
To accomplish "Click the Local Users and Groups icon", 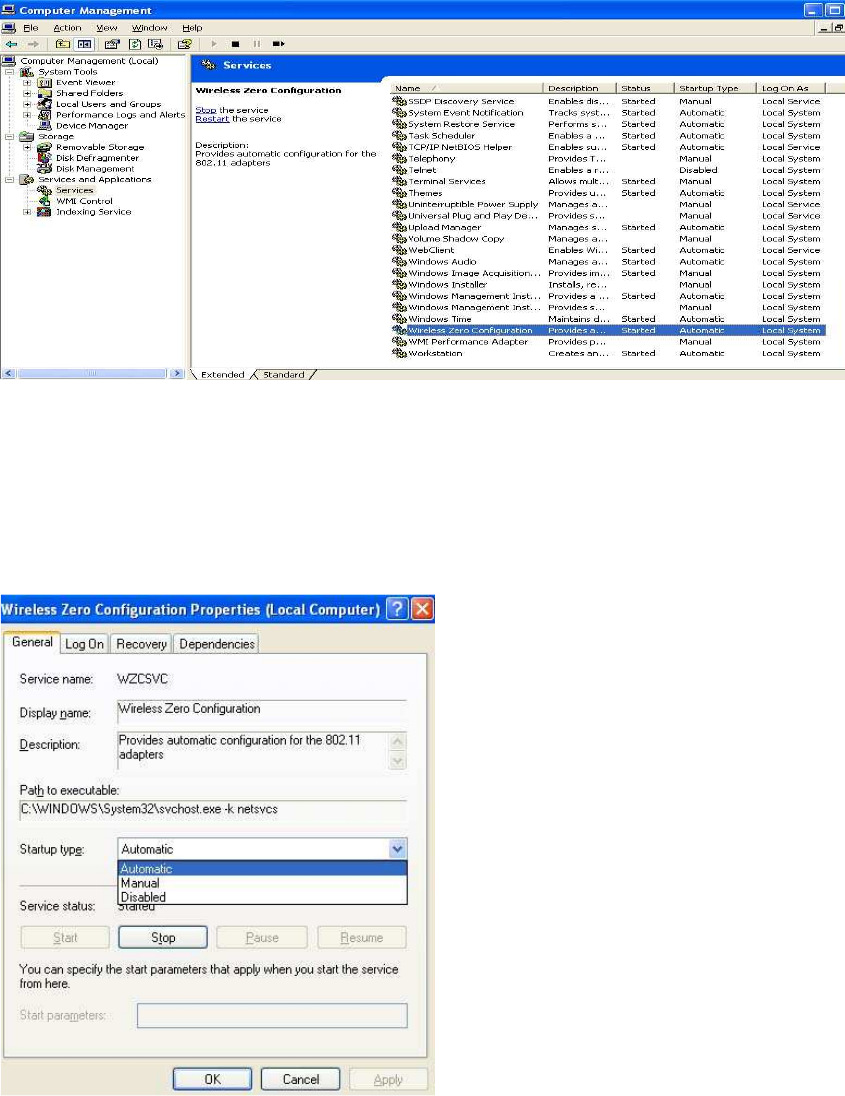I will (x=45, y=104).
